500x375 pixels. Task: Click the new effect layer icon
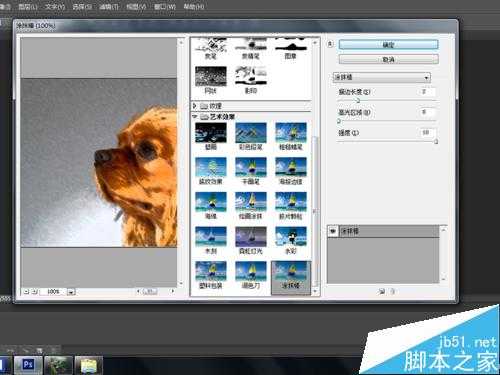point(382,291)
